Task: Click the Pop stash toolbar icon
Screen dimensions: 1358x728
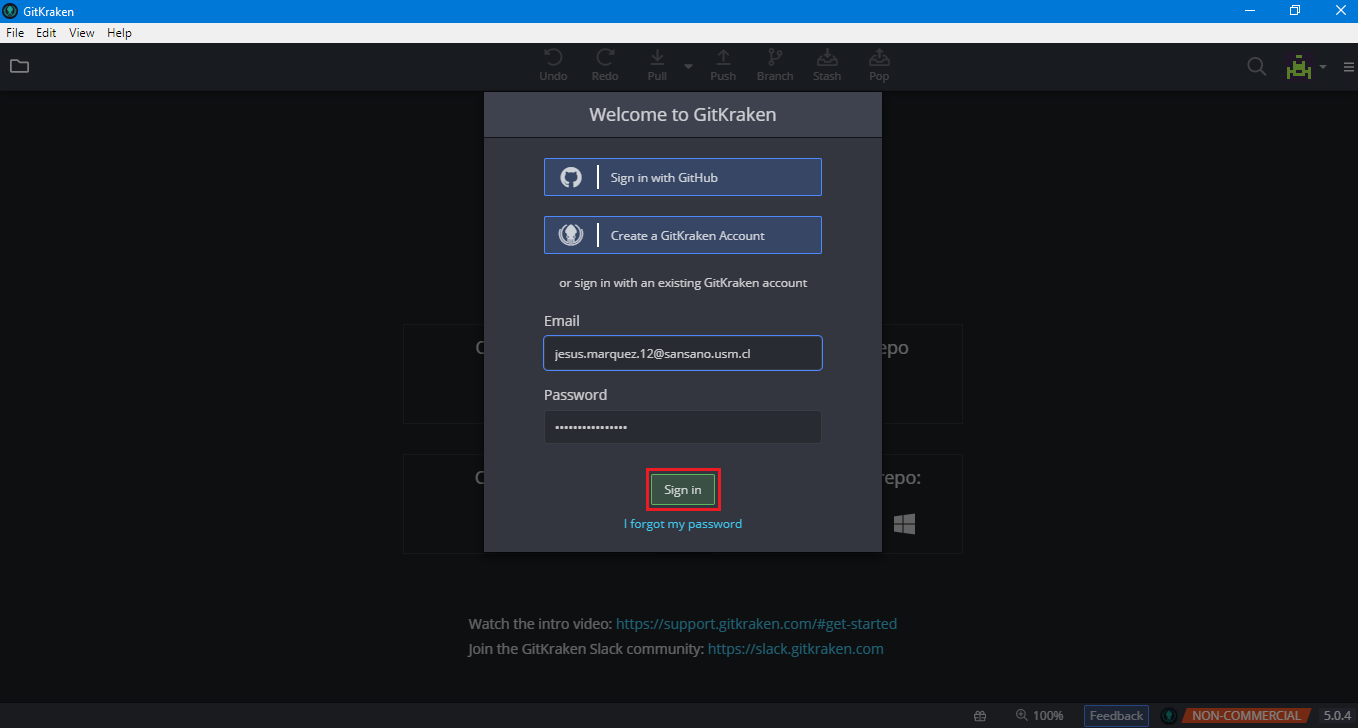Action: 879,66
